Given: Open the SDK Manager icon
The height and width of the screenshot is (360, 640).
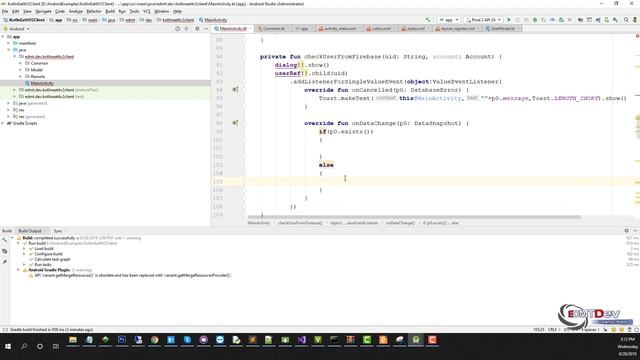Looking at the screenshot, I should click(615, 20).
